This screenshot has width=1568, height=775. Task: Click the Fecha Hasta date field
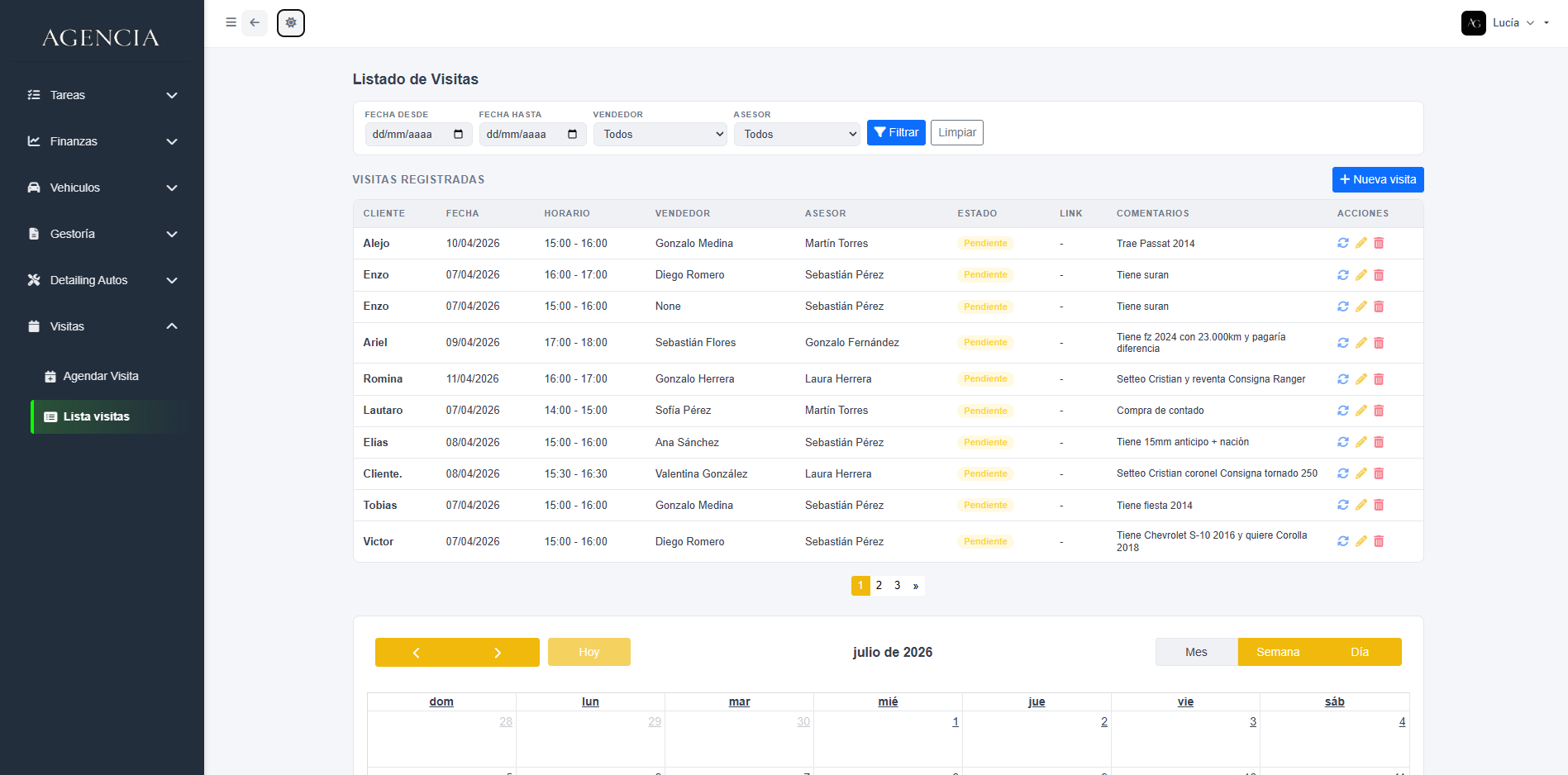533,134
